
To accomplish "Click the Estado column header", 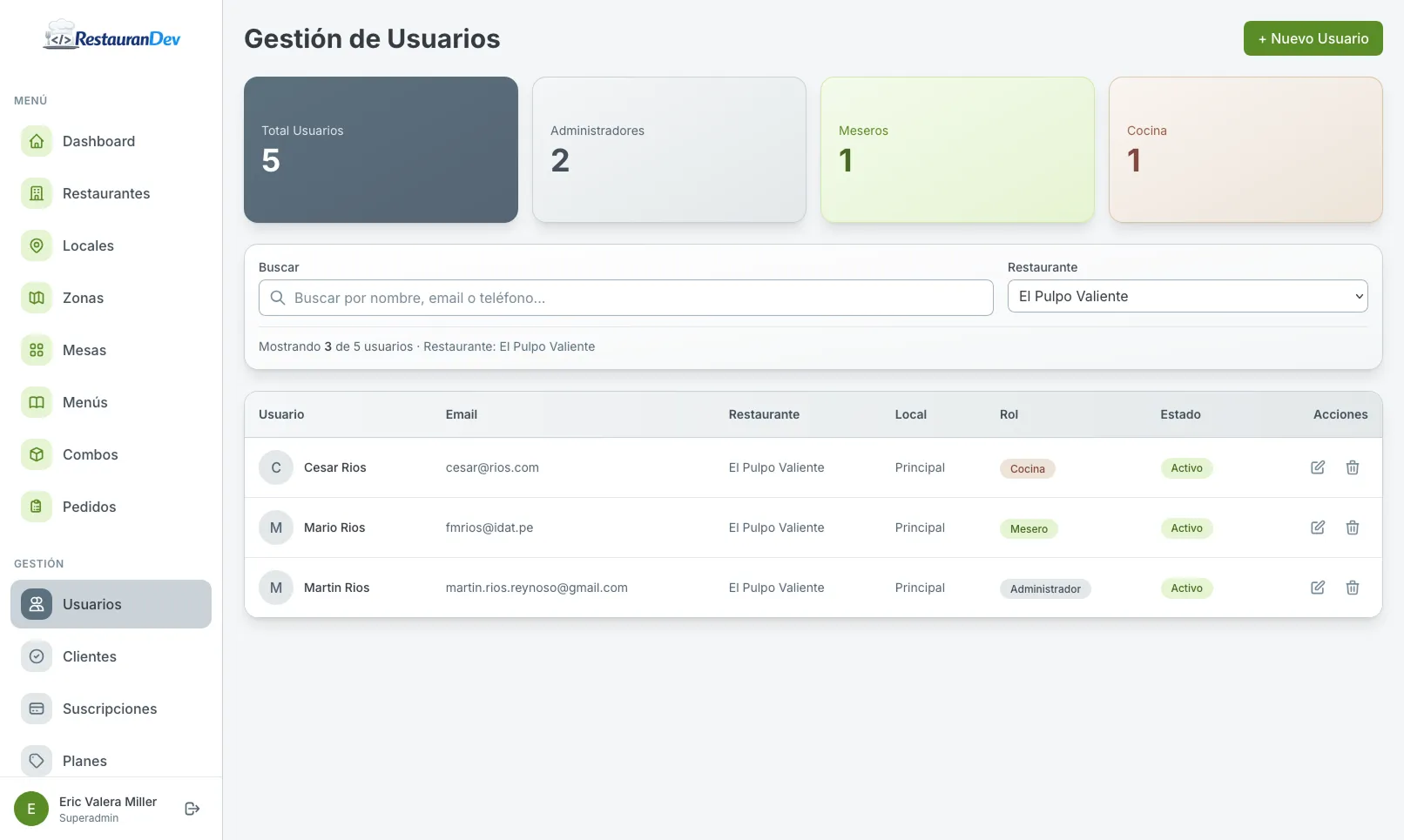I will click(x=1180, y=414).
